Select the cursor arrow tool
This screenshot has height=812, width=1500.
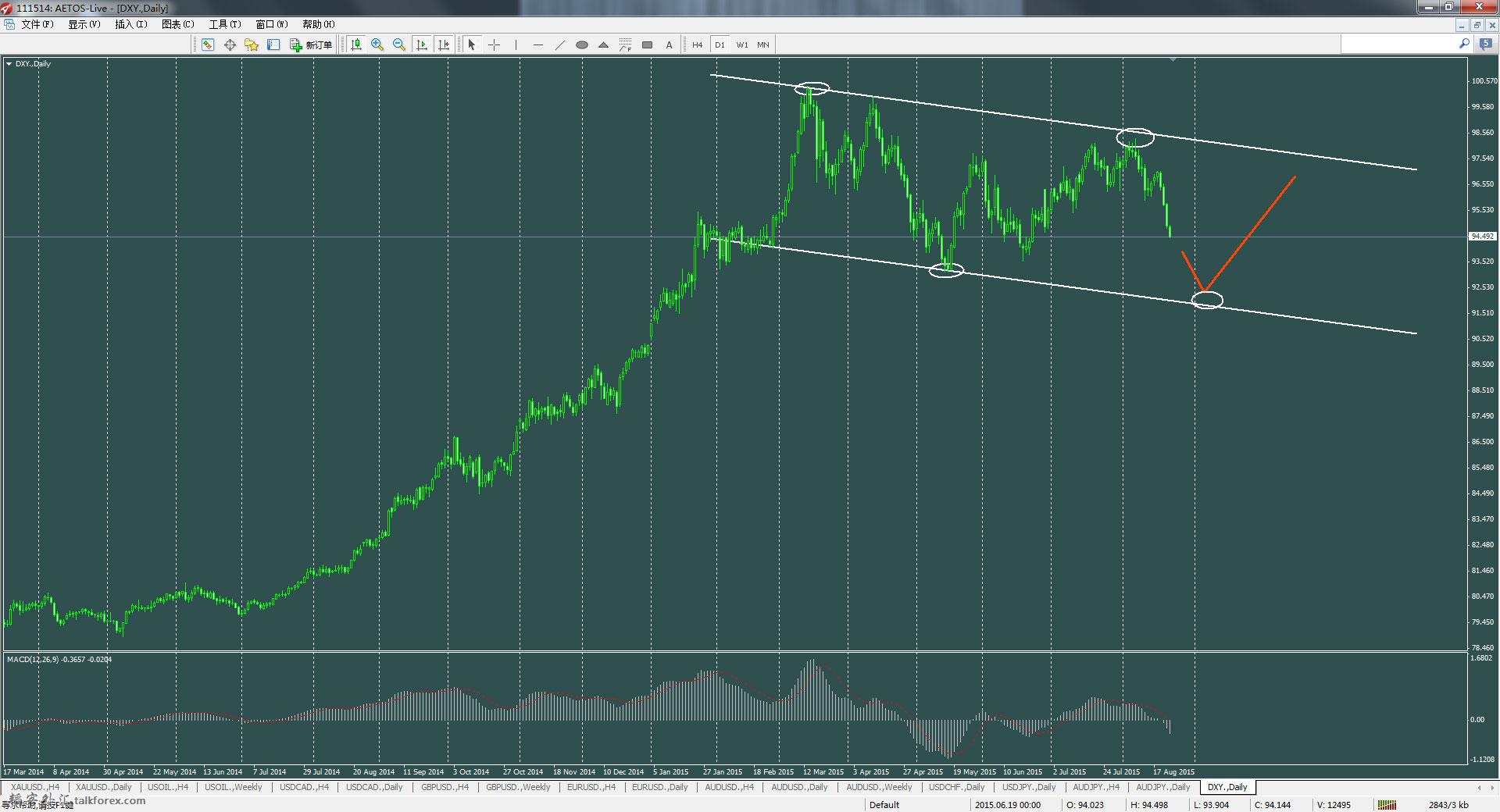pos(471,45)
